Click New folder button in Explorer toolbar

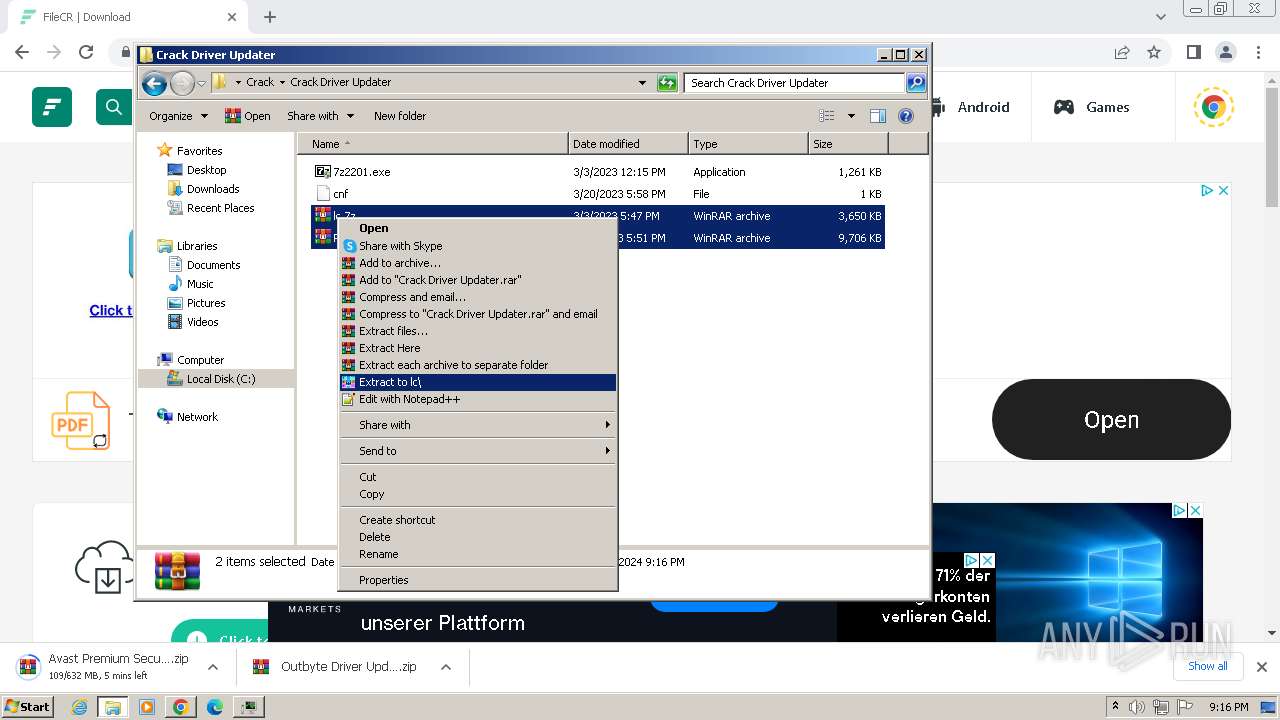click(400, 116)
